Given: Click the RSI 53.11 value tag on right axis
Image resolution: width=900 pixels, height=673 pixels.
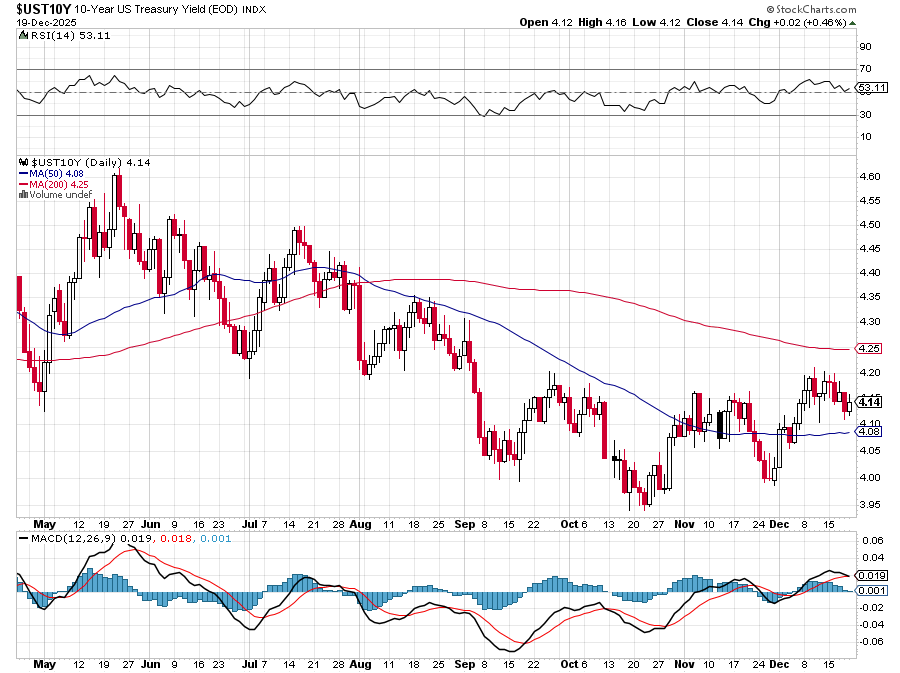Looking at the screenshot, I should (873, 88).
